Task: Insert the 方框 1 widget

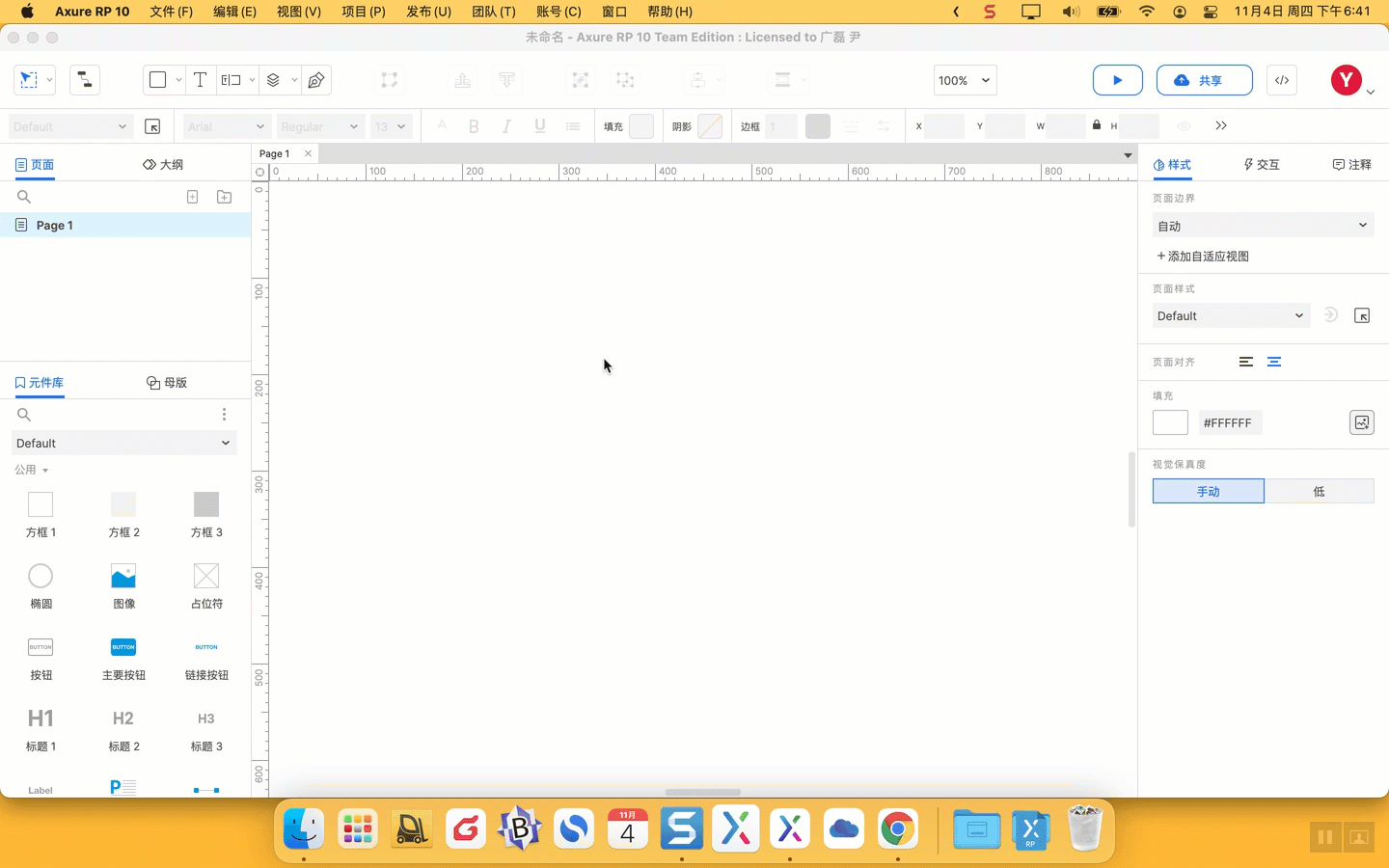Action: (x=41, y=514)
